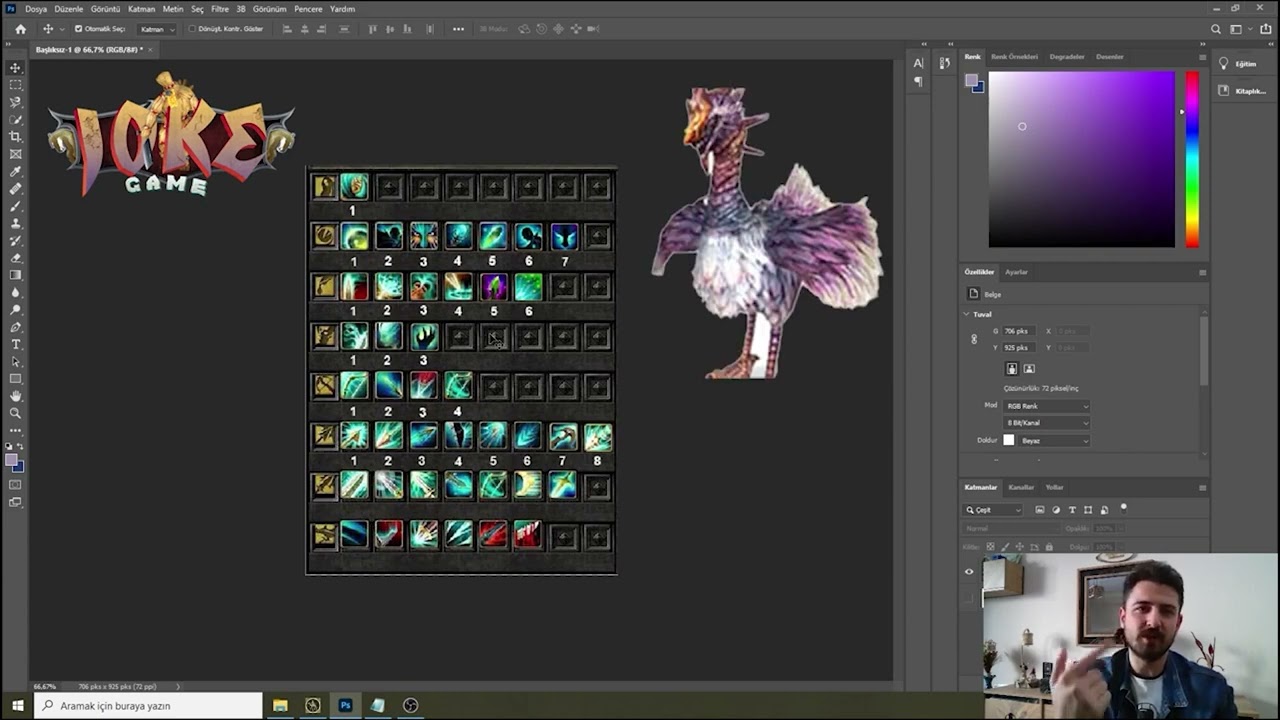The width and height of the screenshot is (1280, 720).
Task: Select the Hand tool
Action: (15, 396)
